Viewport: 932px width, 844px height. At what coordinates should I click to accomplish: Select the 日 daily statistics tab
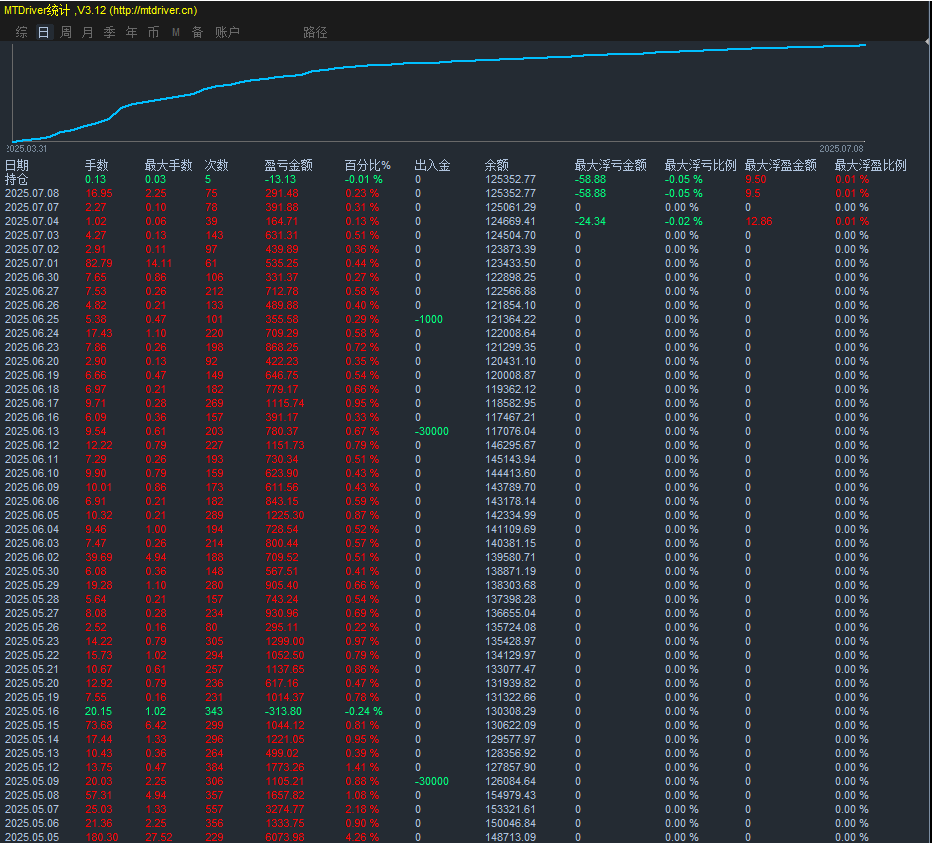[43, 32]
